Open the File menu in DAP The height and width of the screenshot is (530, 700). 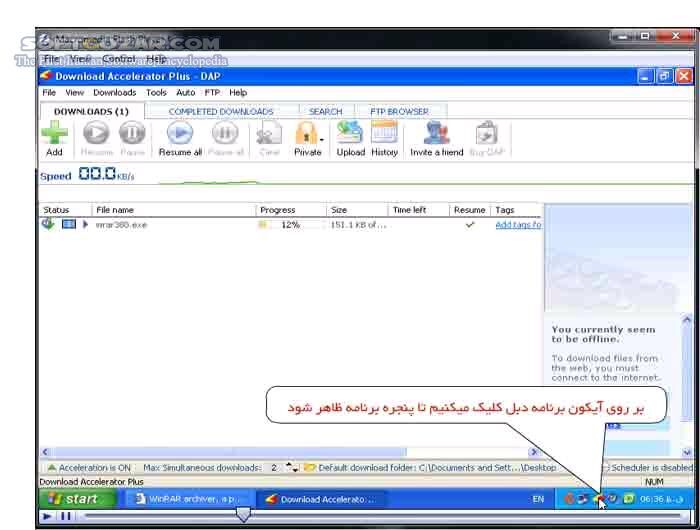(49, 92)
